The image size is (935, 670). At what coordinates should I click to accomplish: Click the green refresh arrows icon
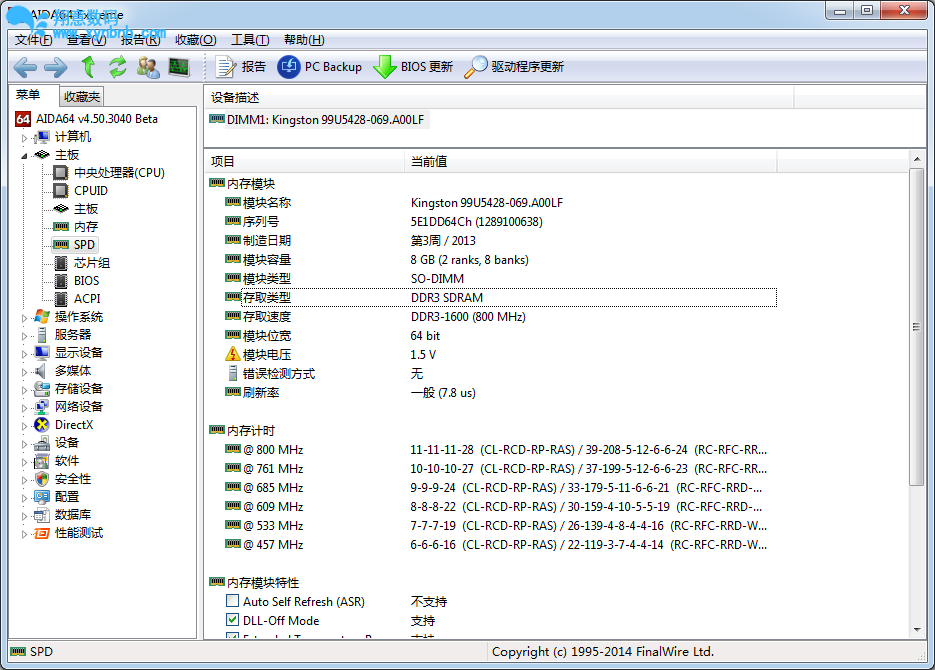[117, 67]
